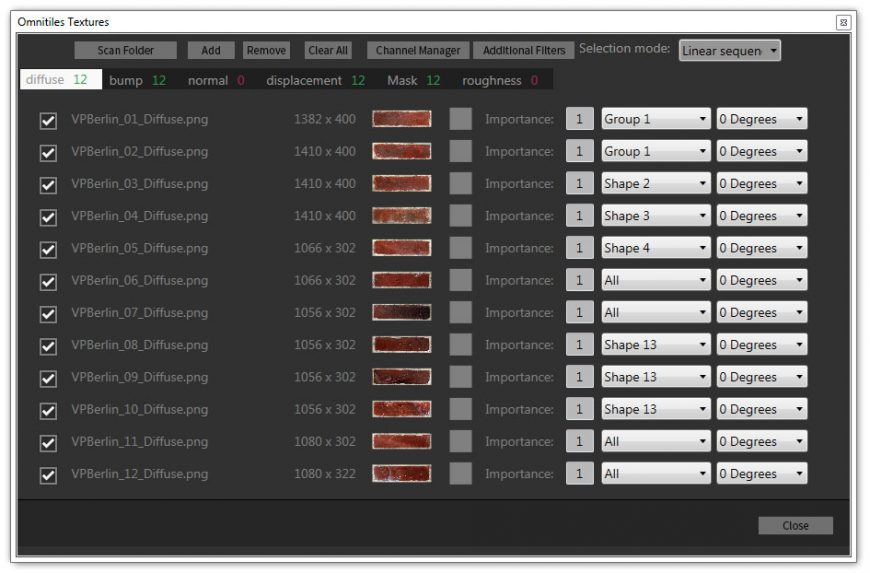Uncheck the VPBerlin_03_Diffuse.png checkbox
This screenshot has width=870, height=573.
(48, 185)
